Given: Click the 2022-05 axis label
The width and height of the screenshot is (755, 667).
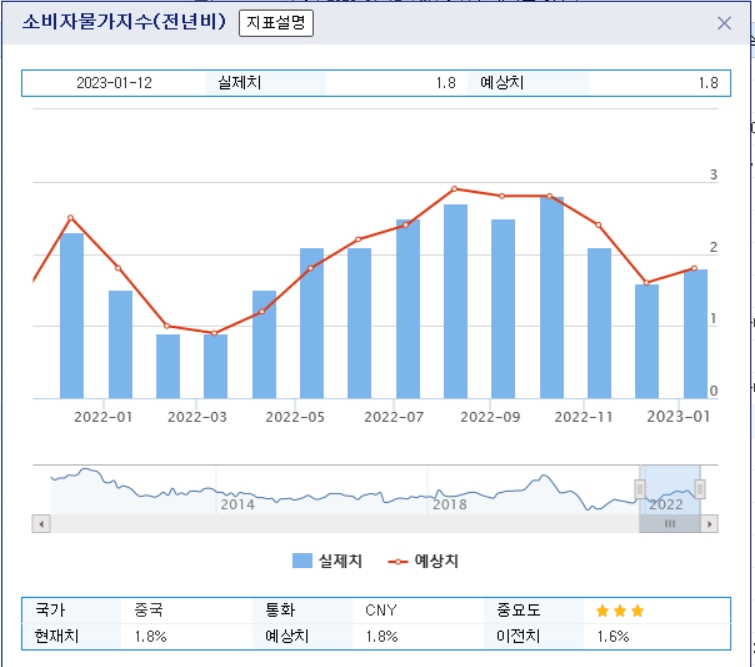Looking at the screenshot, I should tap(295, 417).
